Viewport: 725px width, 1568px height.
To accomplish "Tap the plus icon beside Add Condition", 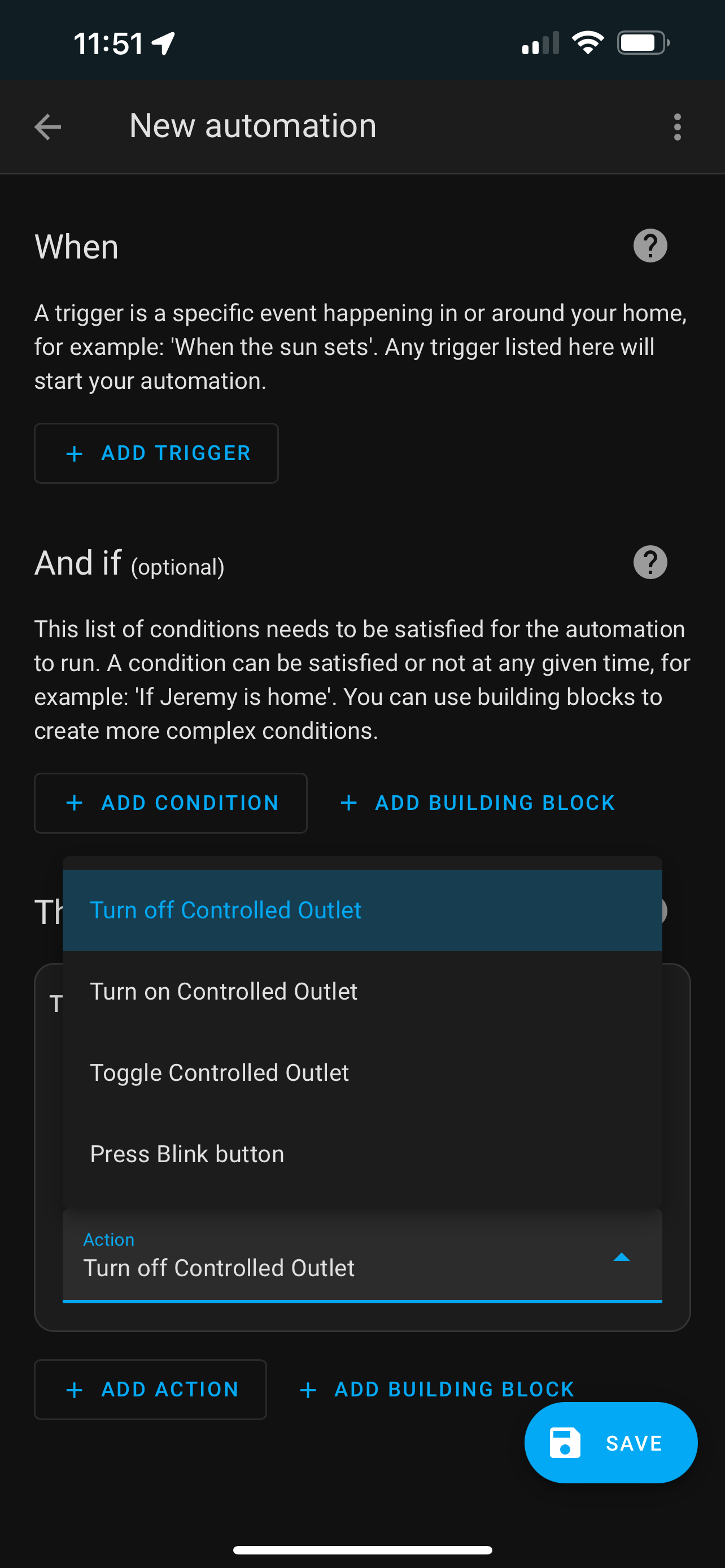I will tap(75, 803).
